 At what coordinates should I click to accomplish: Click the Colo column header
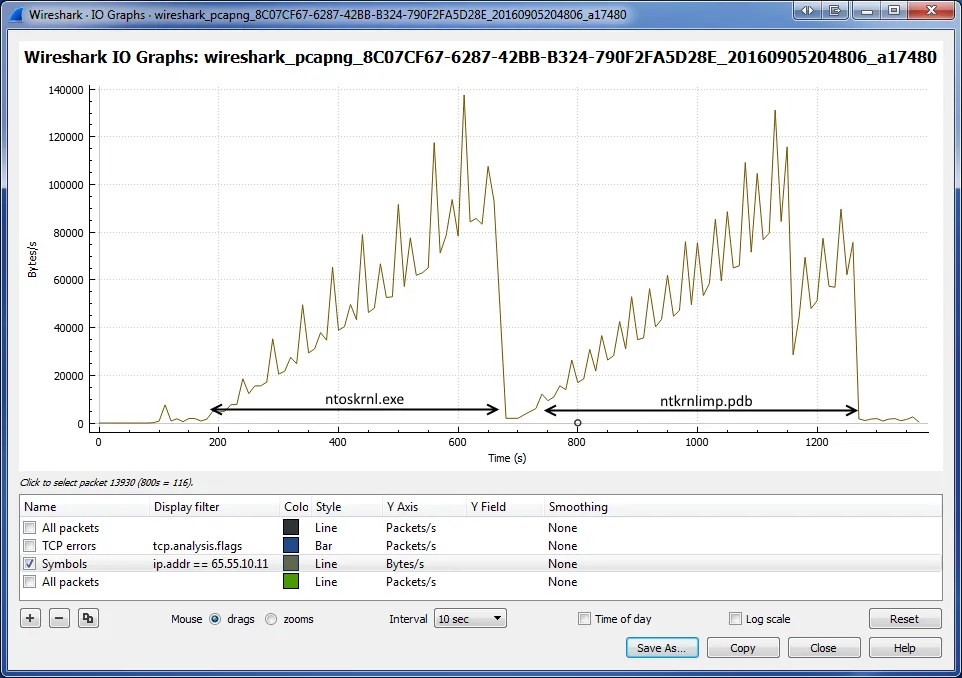(296, 507)
